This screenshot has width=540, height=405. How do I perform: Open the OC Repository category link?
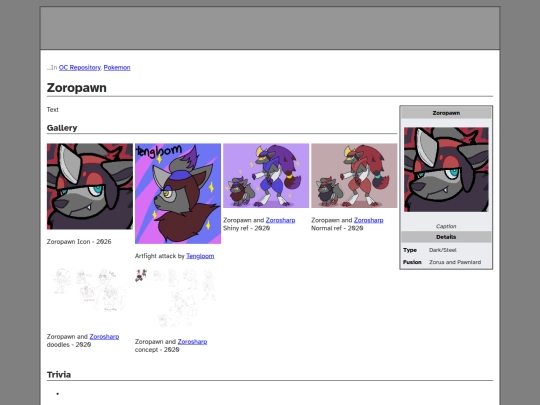[x=80, y=68]
